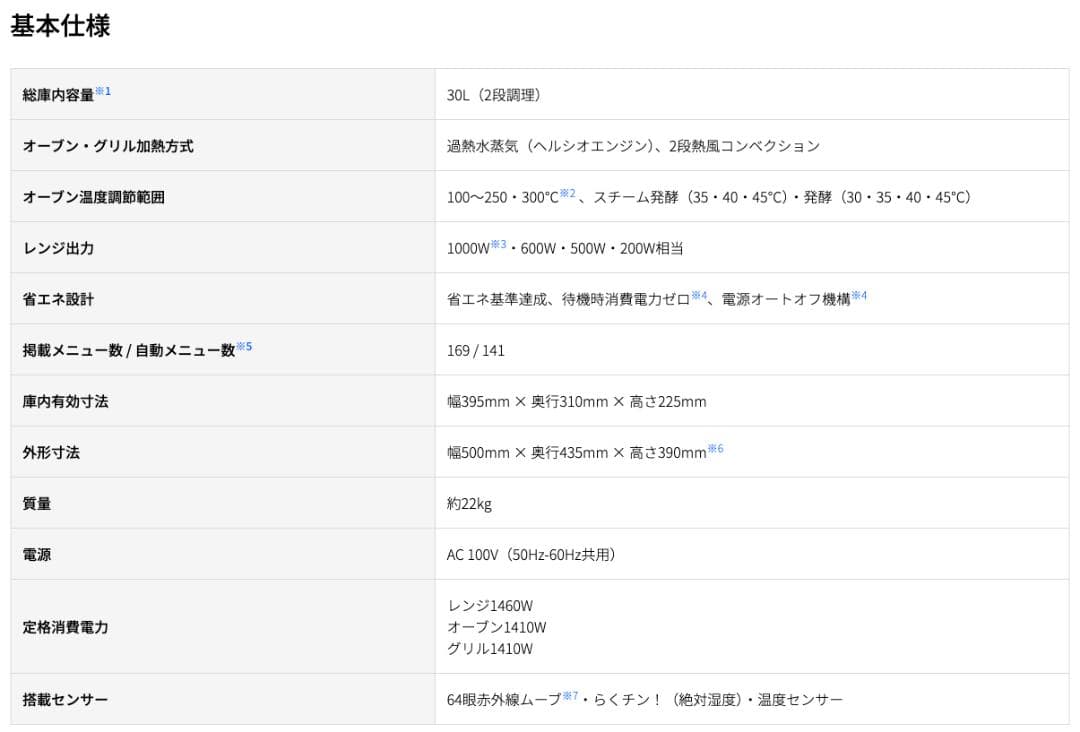Image resolution: width=1080 pixels, height=732 pixels.
Task: Select the 169 / 141 menu count value
Action: [x=476, y=351]
